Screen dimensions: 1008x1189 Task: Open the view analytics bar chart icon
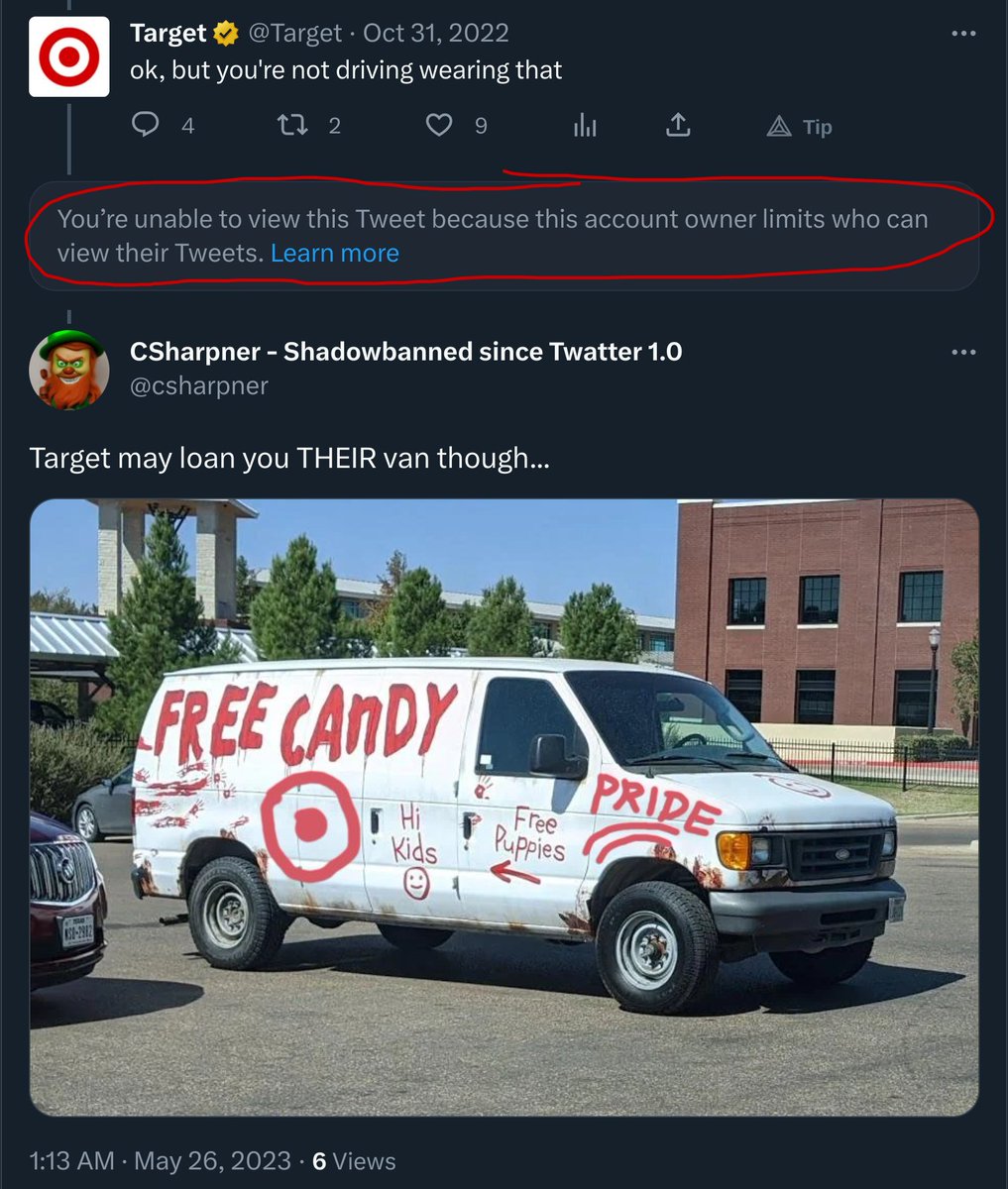click(x=585, y=126)
